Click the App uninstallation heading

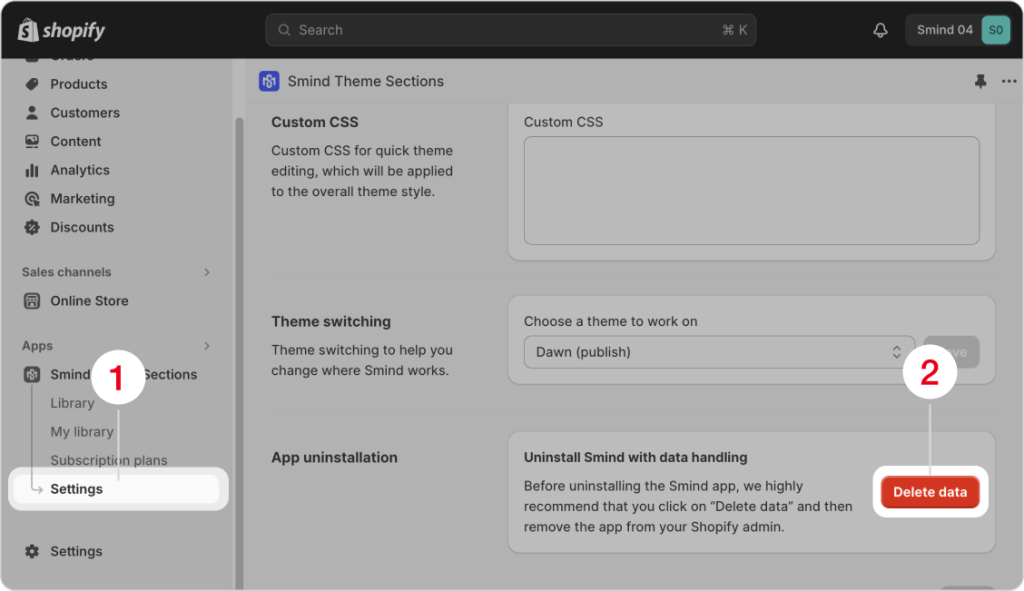(x=334, y=458)
